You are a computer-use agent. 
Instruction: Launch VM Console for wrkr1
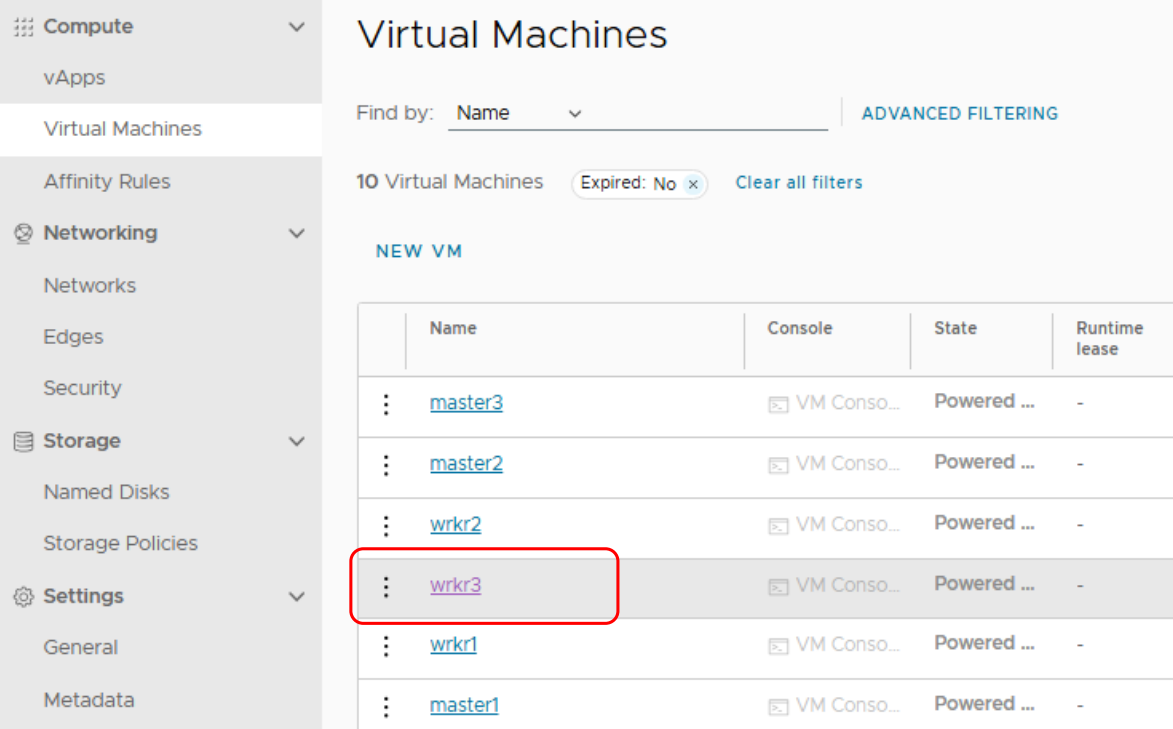tap(834, 646)
